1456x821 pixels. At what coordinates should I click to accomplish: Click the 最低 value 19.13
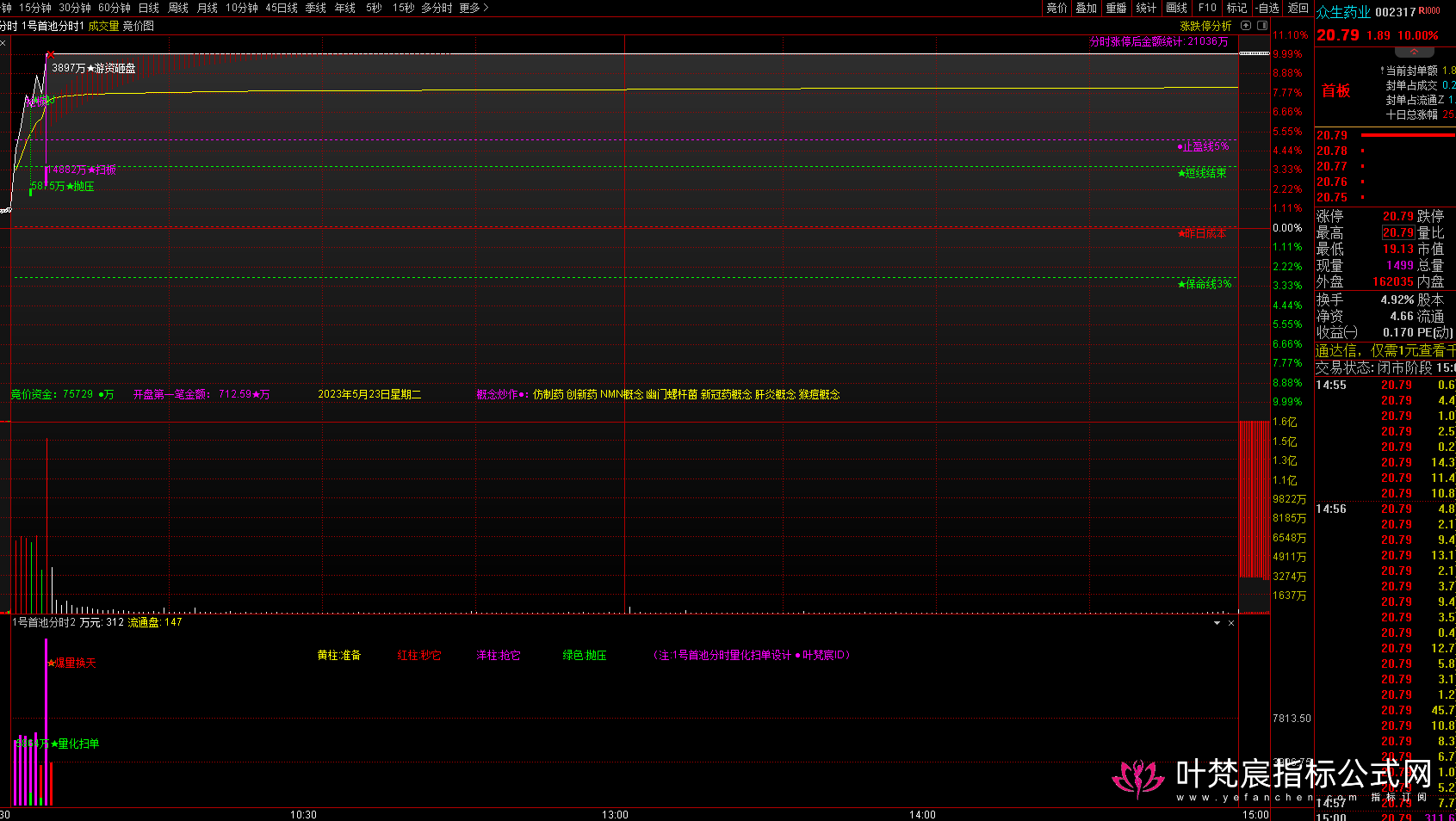pos(1398,249)
